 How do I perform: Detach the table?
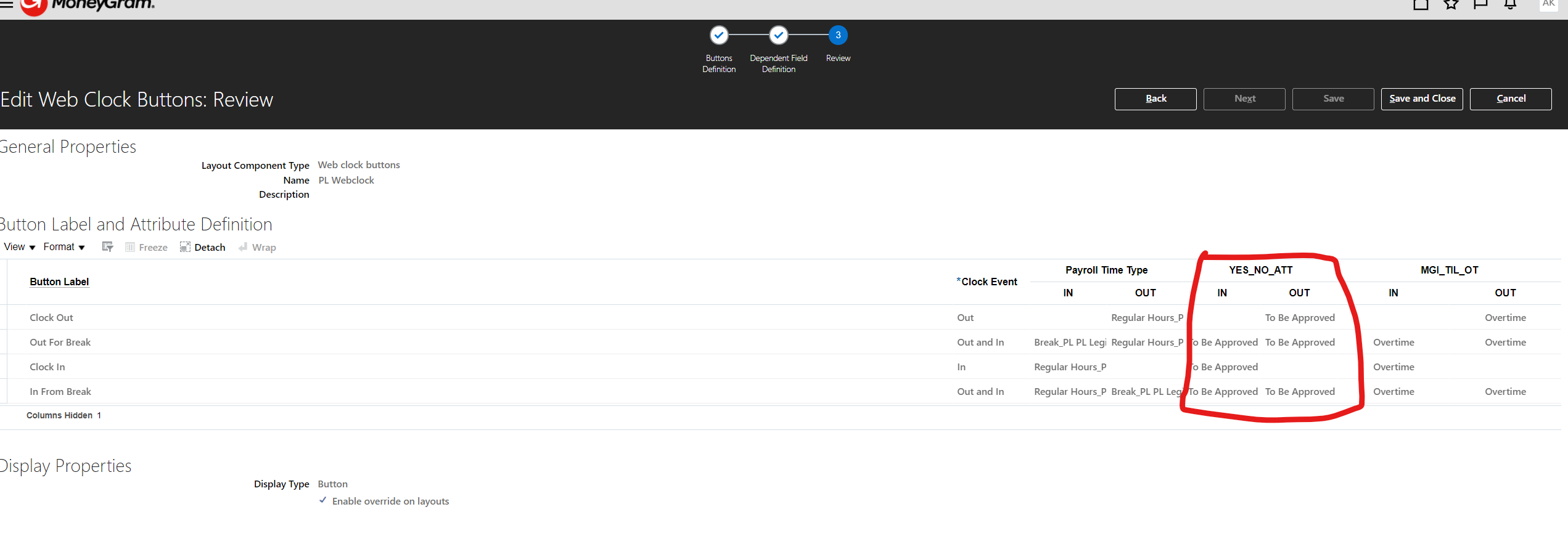pos(202,247)
